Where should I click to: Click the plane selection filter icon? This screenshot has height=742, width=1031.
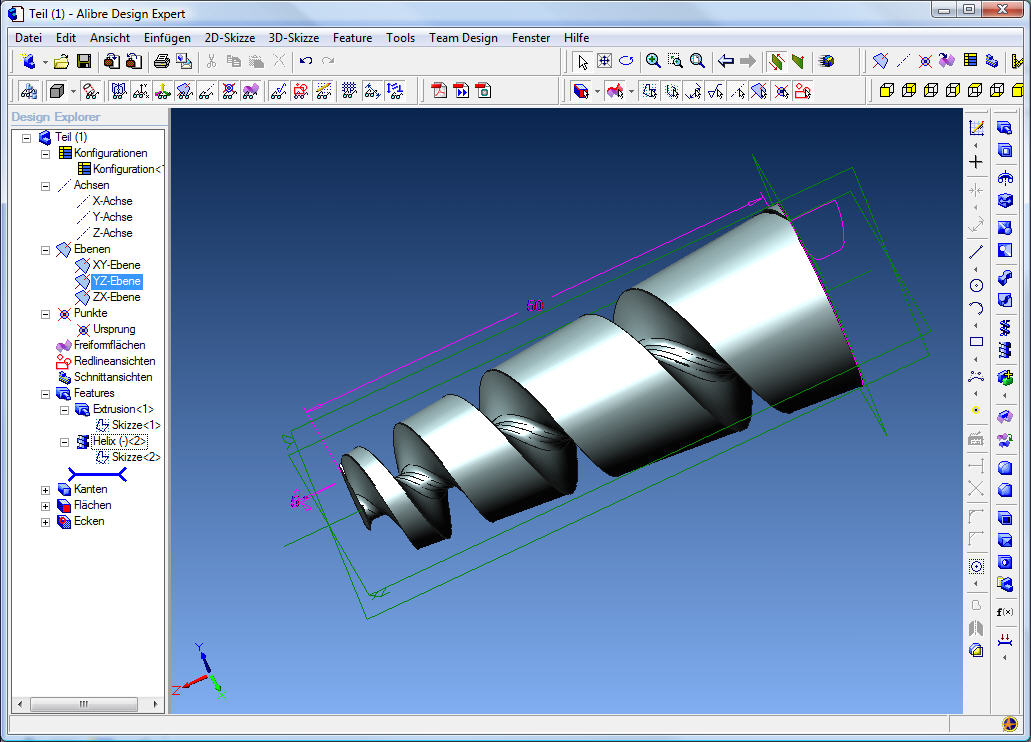coord(759,91)
